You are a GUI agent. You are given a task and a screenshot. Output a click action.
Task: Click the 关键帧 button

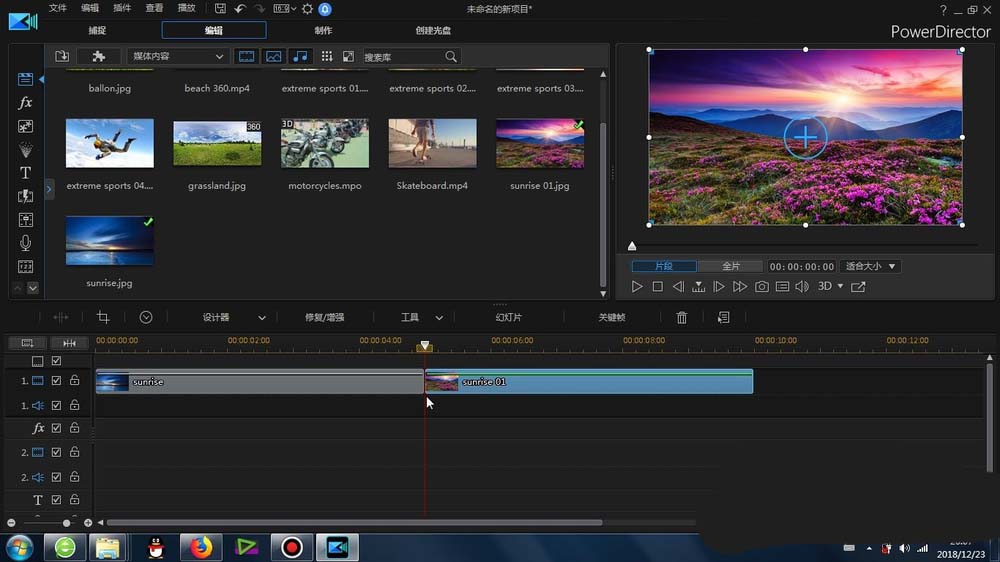[x=611, y=317]
